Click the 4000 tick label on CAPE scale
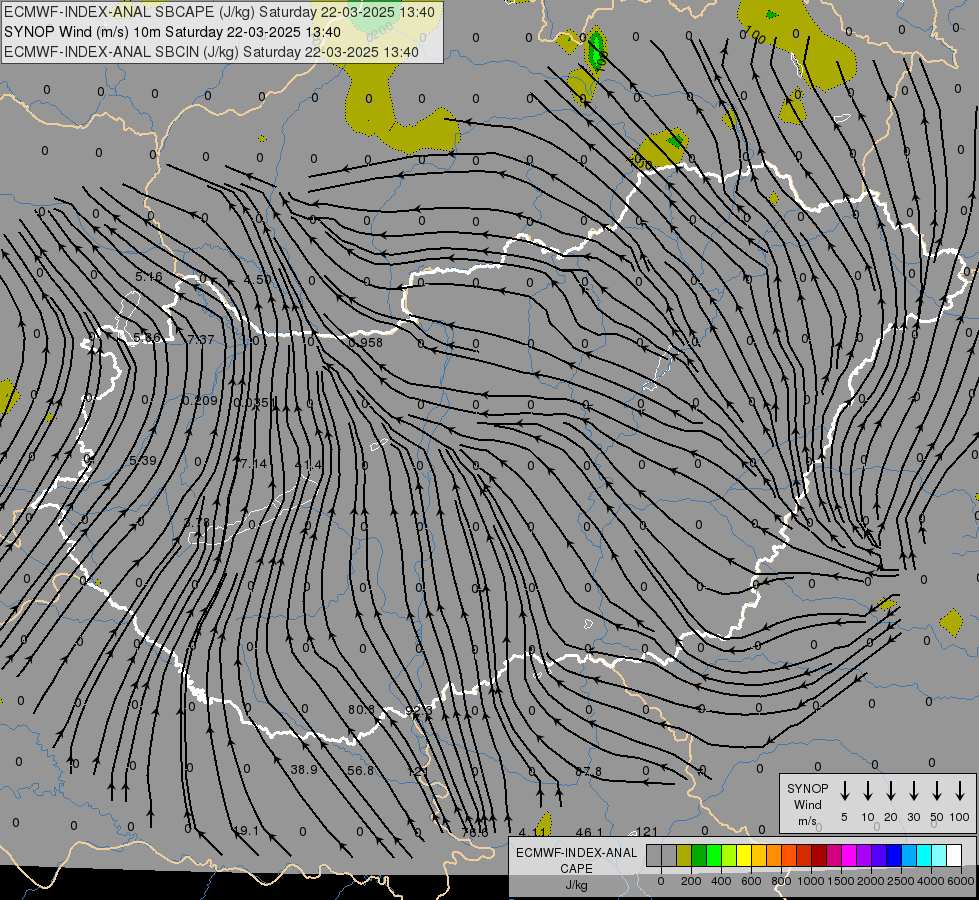Viewport: 979px width, 900px height. [931, 881]
